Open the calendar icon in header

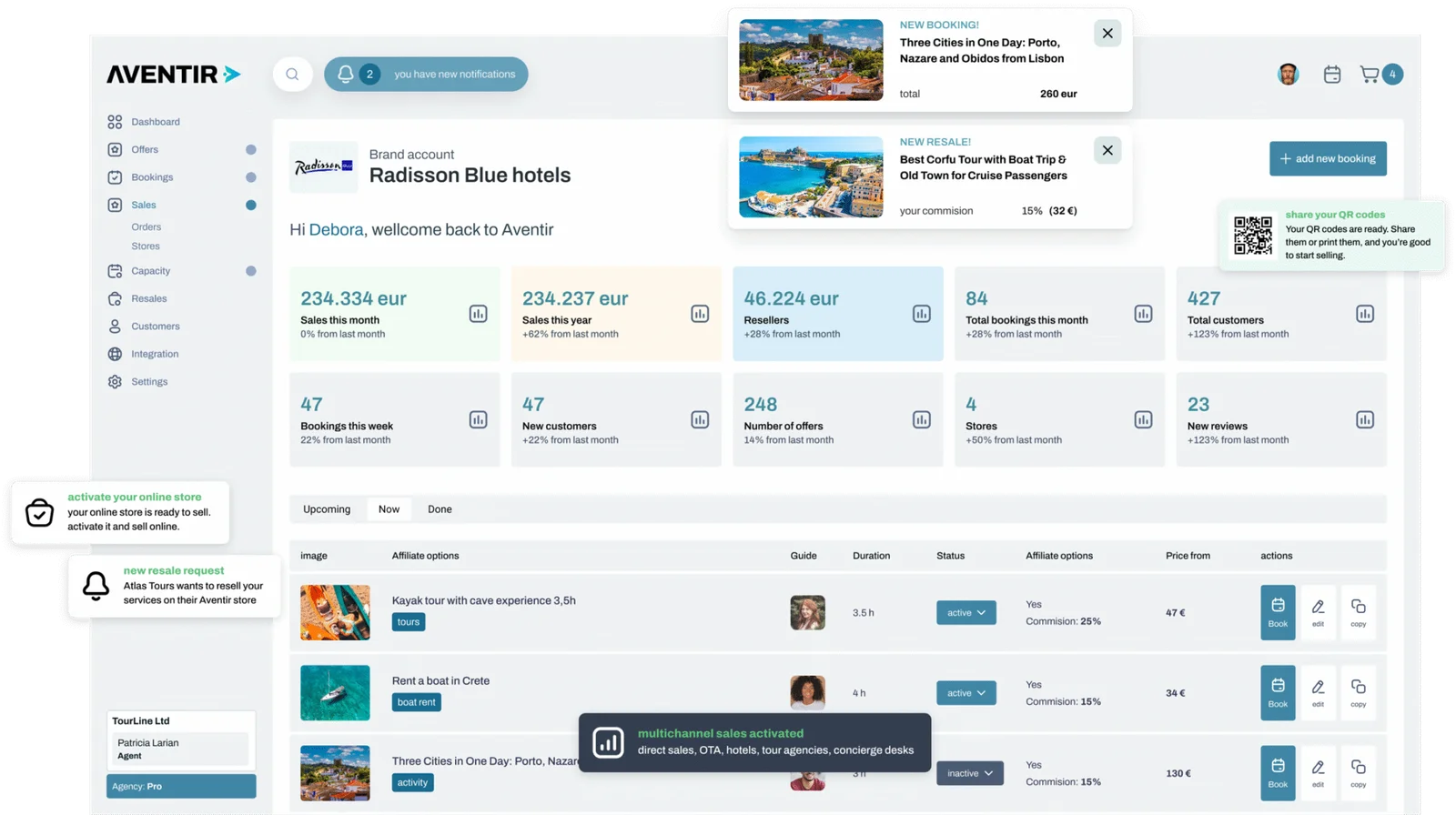click(1332, 75)
